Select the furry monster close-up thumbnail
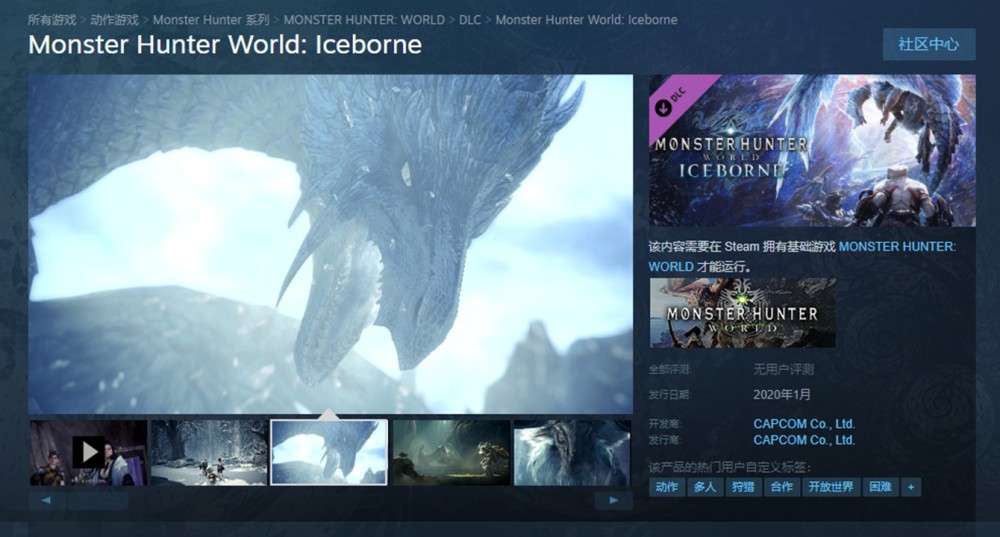 tap(572, 452)
